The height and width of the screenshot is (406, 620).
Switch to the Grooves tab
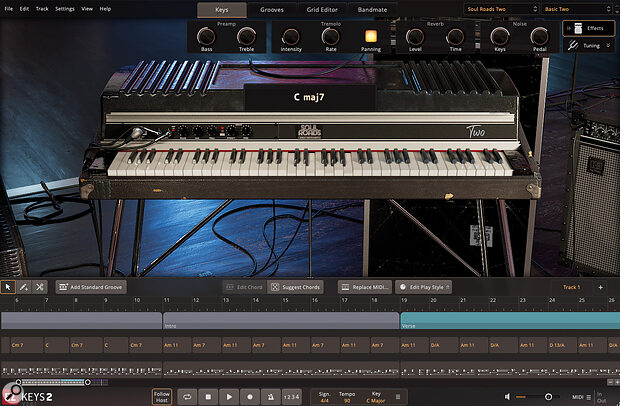coord(272,10)
